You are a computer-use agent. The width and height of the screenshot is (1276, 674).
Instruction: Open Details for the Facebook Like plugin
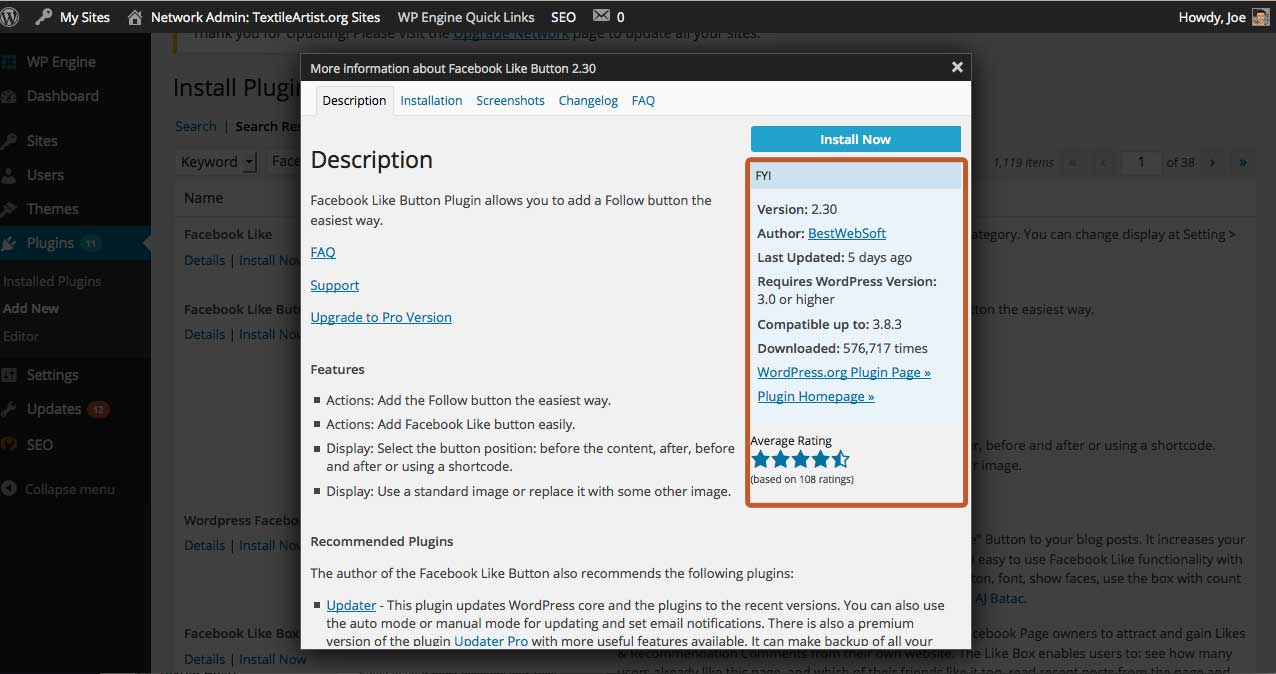pyautogui.click(x=204, y=260)
